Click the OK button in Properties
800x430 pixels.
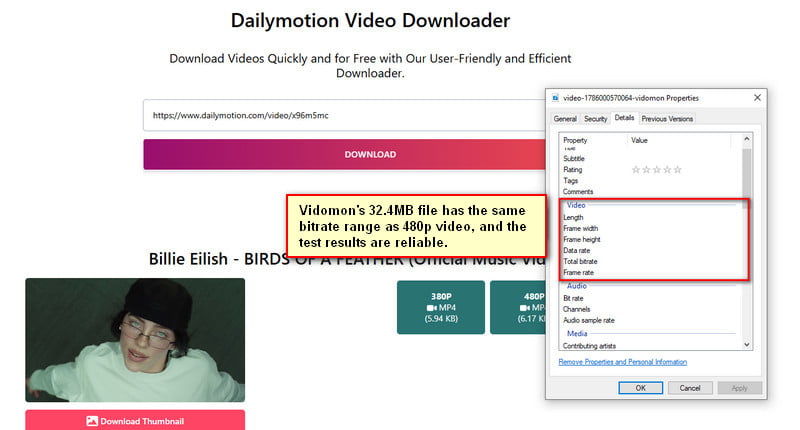[641, 388]
